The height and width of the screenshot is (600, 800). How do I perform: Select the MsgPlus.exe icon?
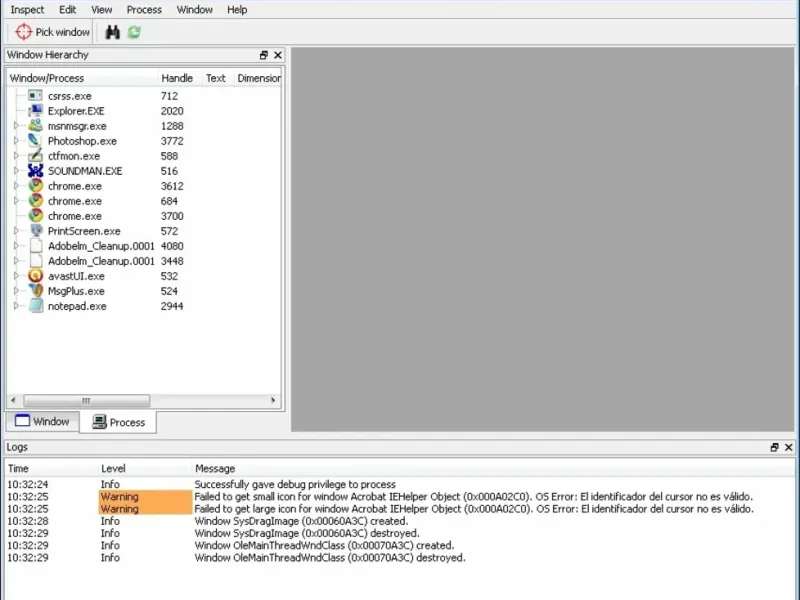[35, 291]
